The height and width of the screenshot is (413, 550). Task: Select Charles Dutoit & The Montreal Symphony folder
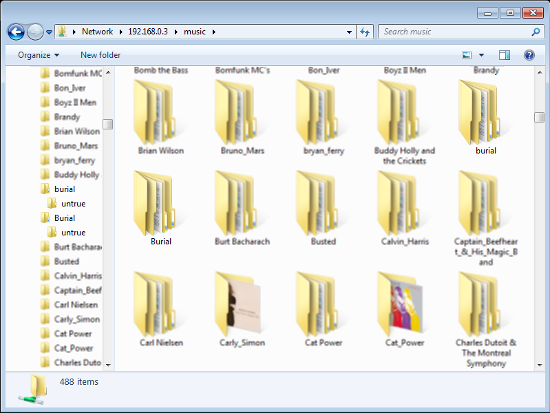pyautogui.click(x=480, y=304)
